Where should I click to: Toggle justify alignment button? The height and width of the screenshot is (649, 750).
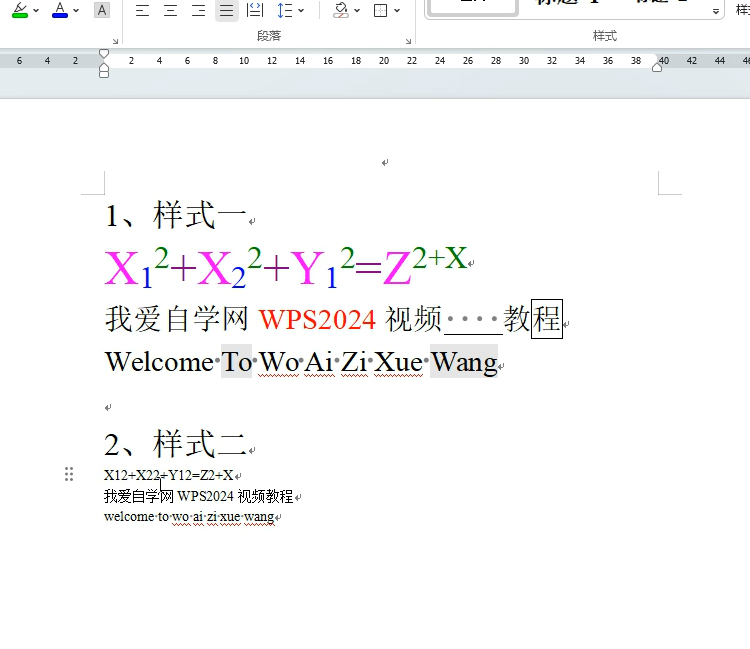point(227,10)
